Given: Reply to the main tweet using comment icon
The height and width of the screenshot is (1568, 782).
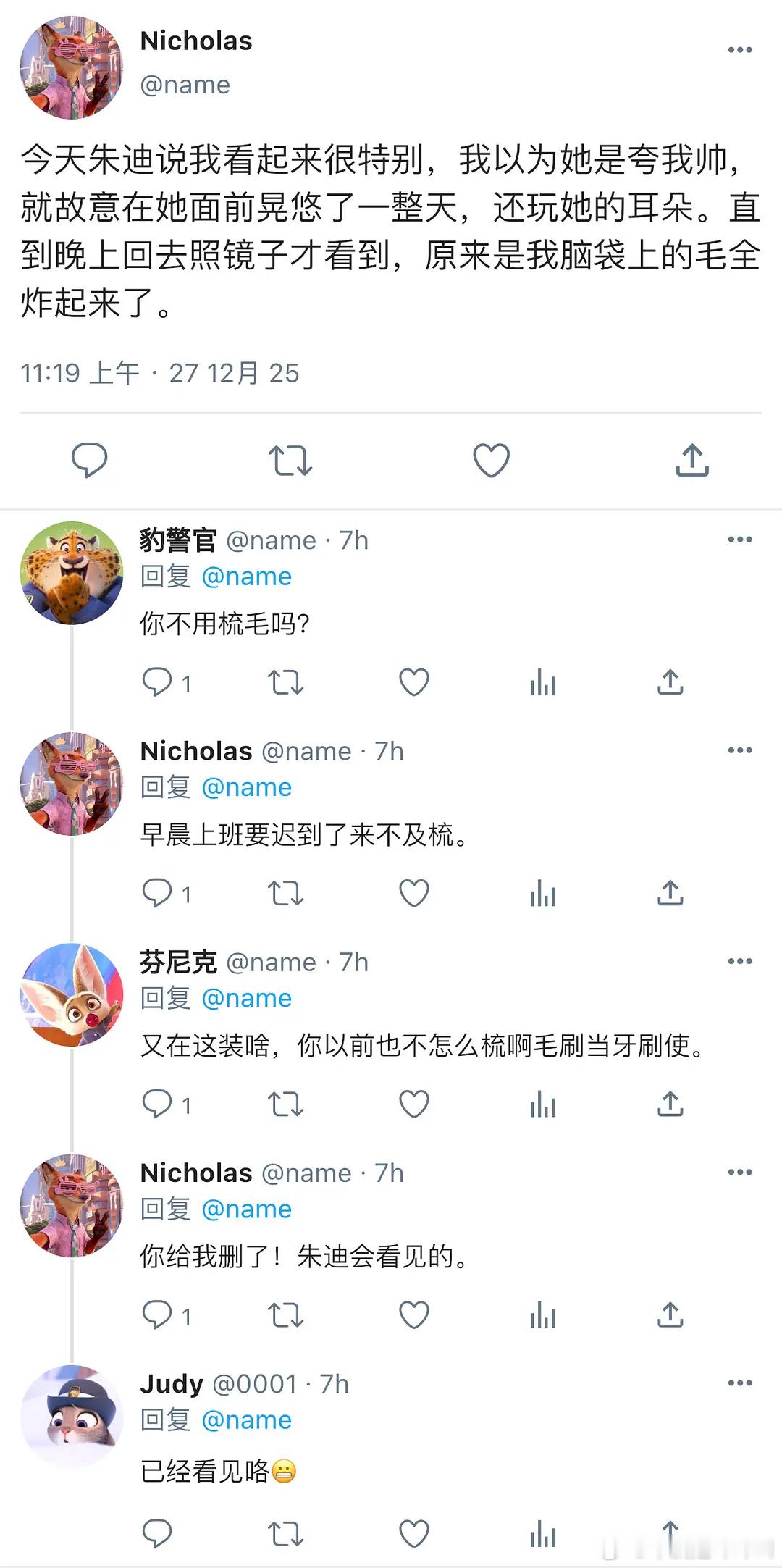Looking at the screenshot, I should pyautogui.click(x=89, y=460).
